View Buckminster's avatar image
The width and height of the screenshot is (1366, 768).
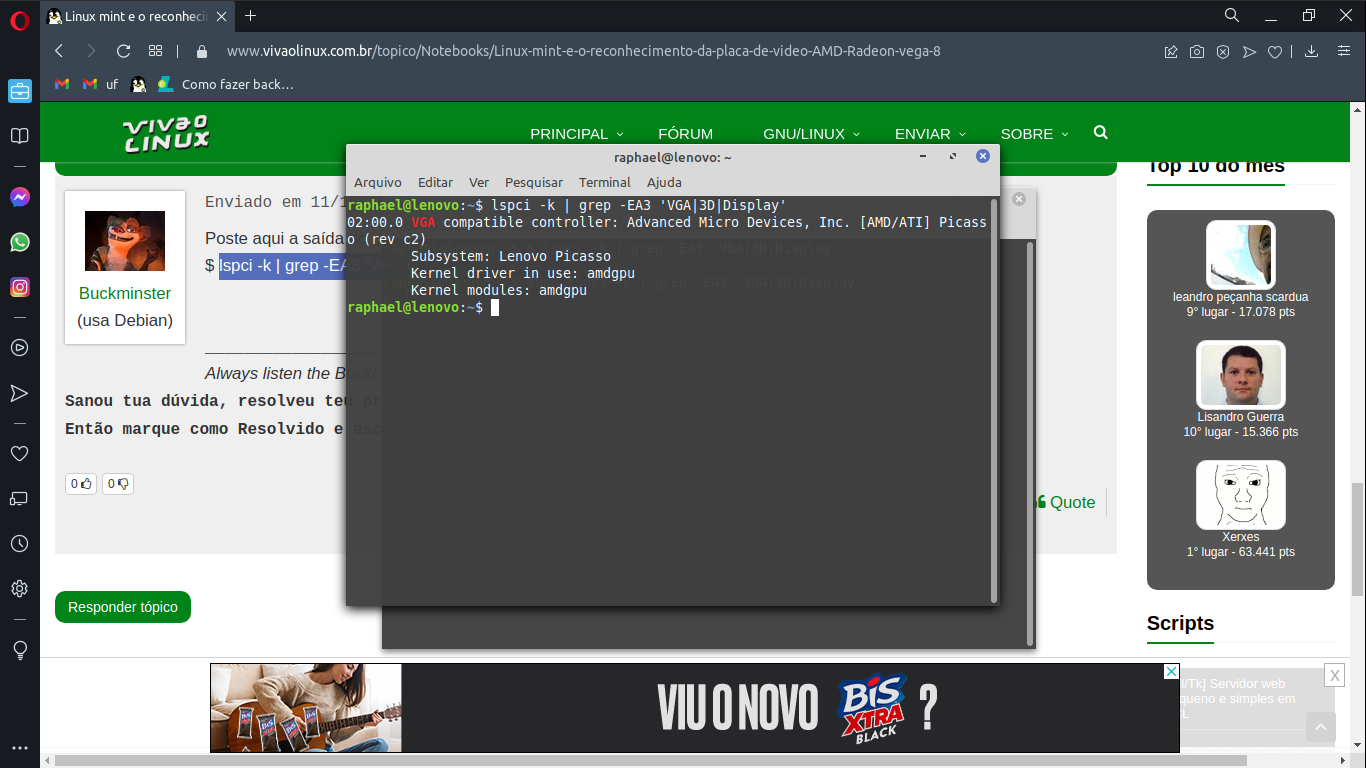point(125,240)
